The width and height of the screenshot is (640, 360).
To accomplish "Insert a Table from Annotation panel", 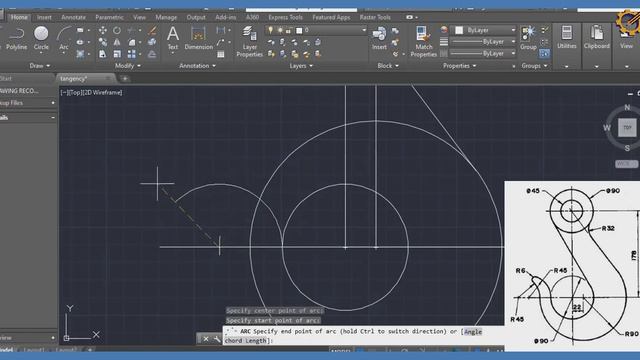I will click(220, 54).
